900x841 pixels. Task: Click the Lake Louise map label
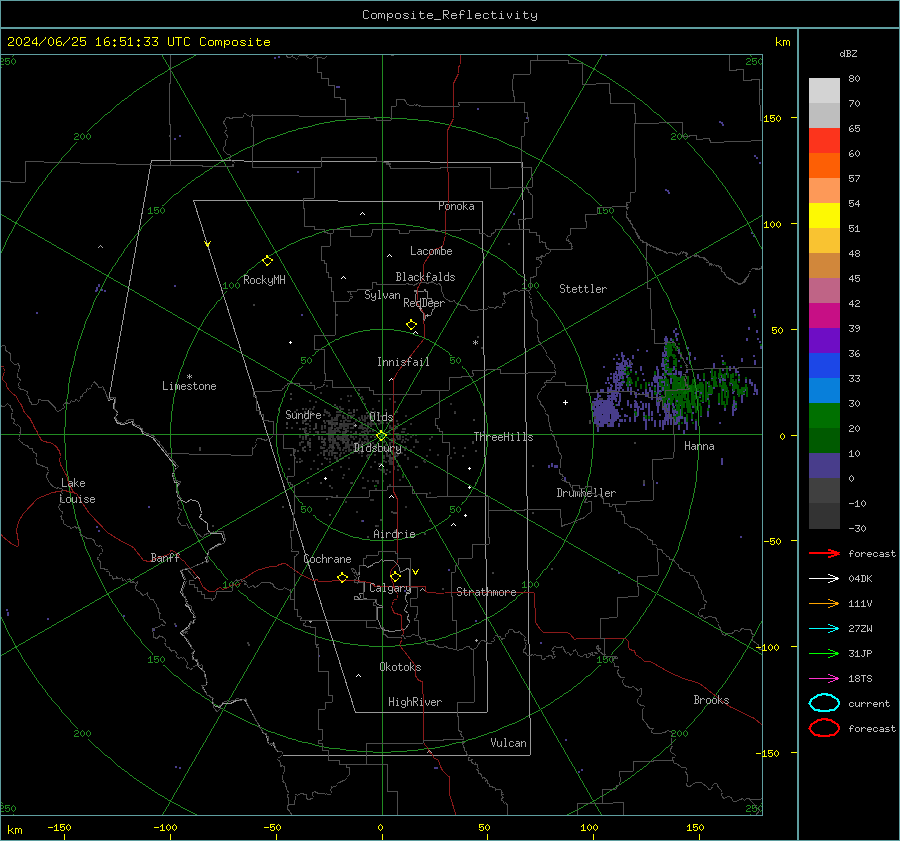(x=77, y=491)
